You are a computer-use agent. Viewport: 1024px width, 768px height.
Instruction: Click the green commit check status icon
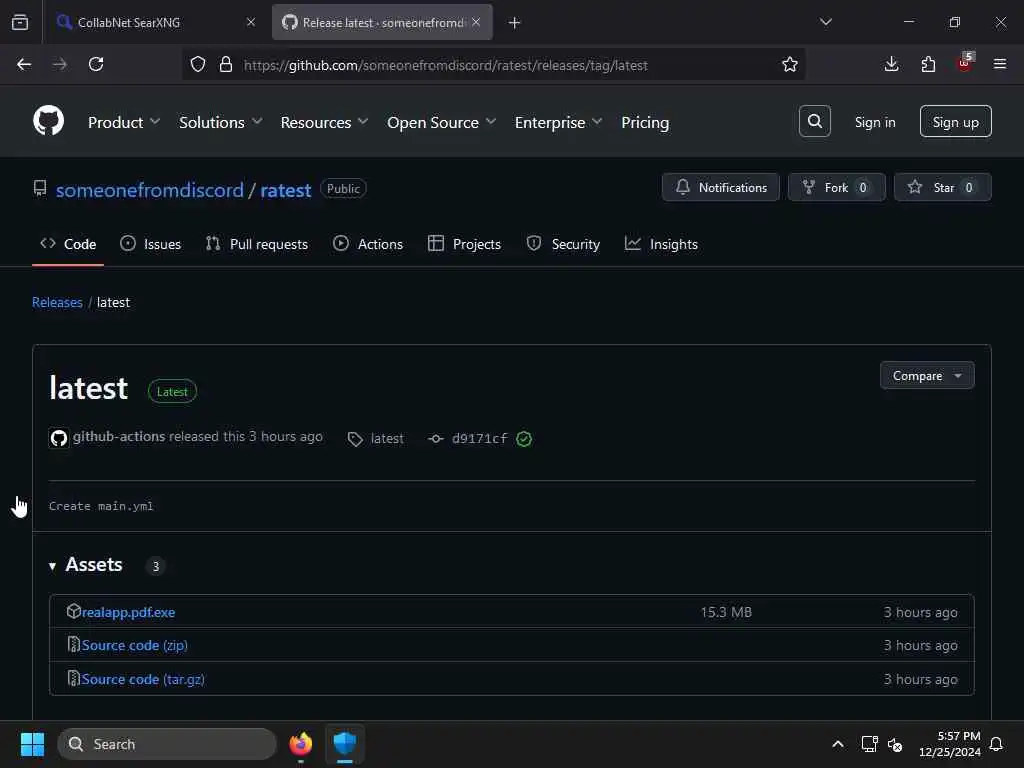pyautogui.click(x=524, y=439)
